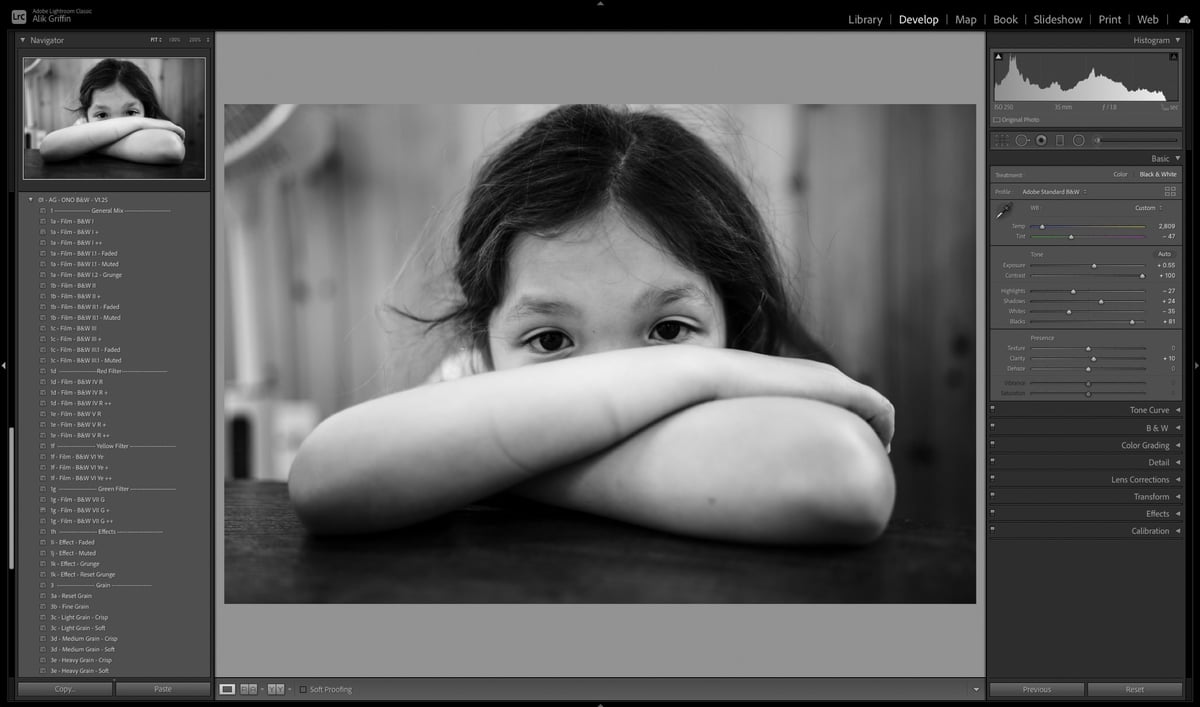Click the Temp slider handle
Viewport: 1200px width, 707px height.
point(1042,227)
